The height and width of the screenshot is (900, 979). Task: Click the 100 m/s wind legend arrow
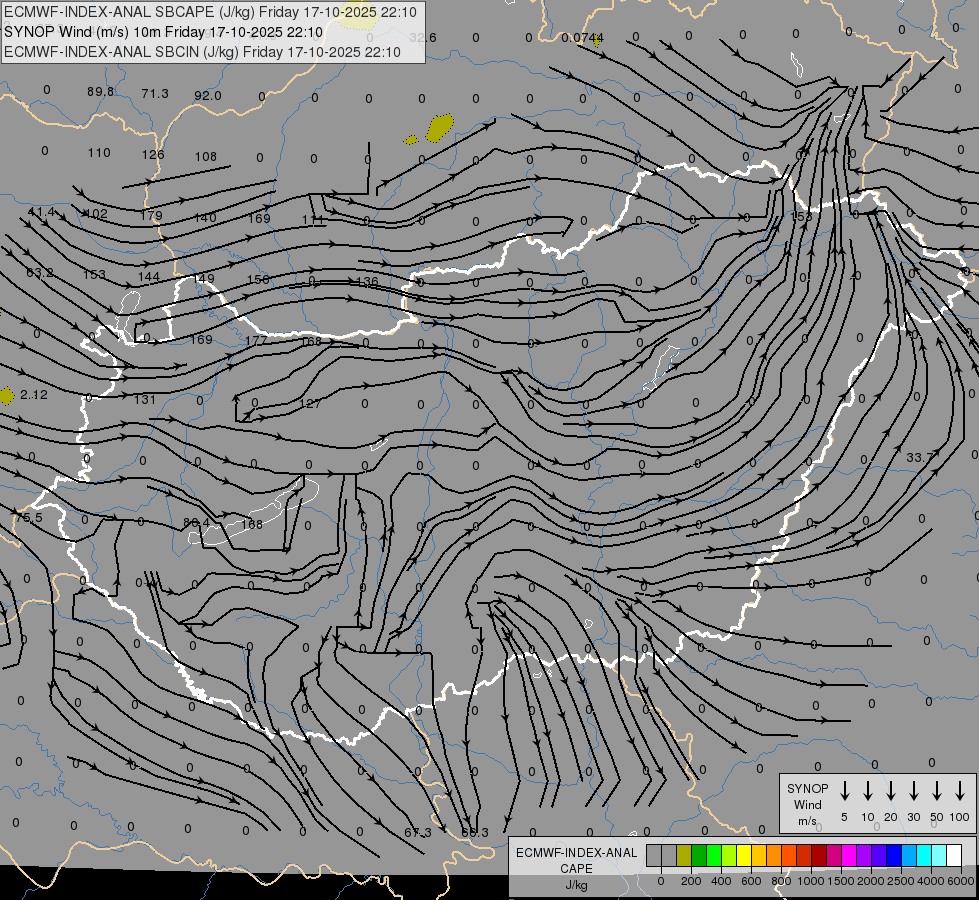coord(960,791)
